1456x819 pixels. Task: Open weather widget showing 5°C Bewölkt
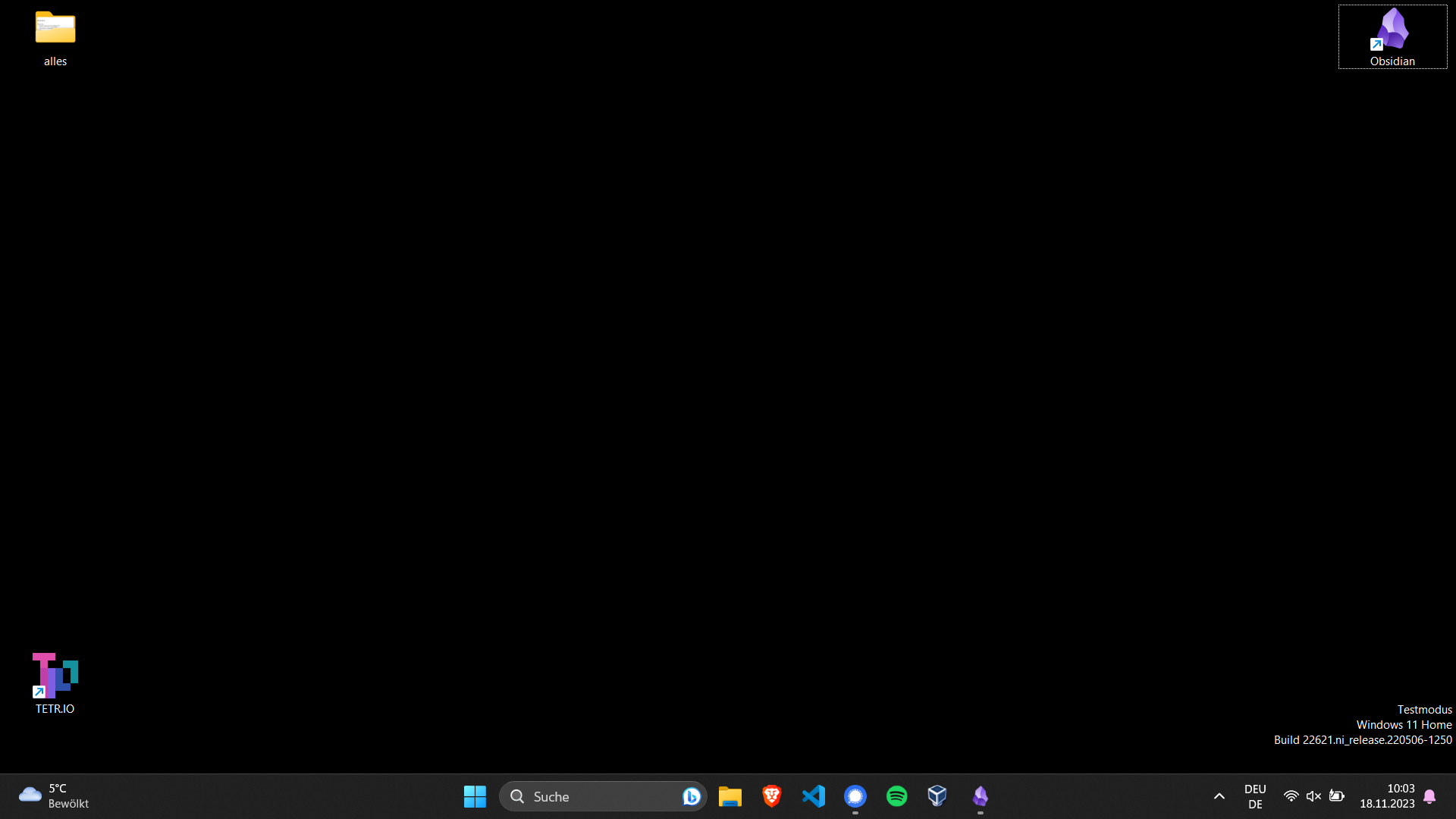coord(55,796)
